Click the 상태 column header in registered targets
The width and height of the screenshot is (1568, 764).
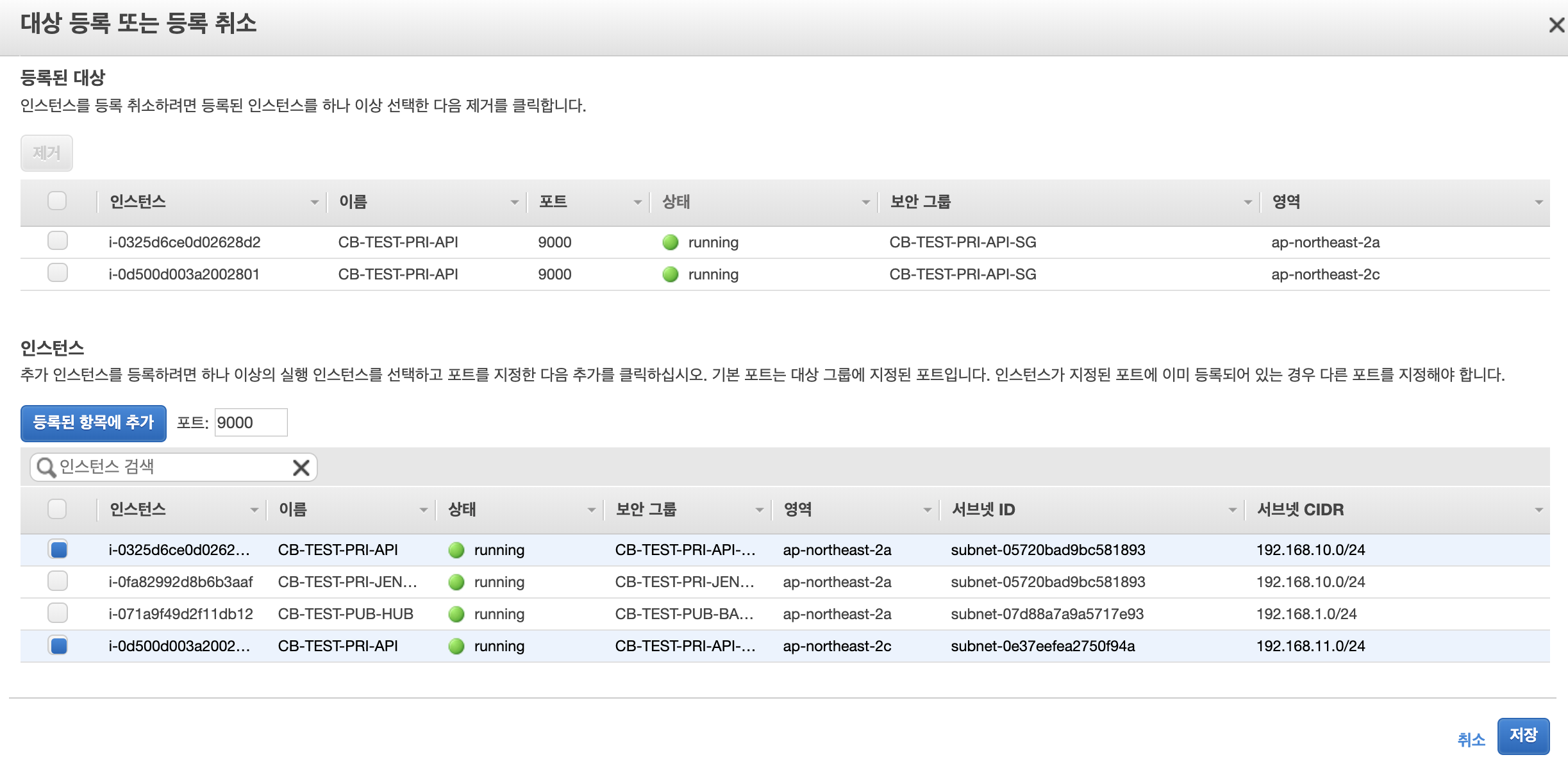(x=676, y=202)
